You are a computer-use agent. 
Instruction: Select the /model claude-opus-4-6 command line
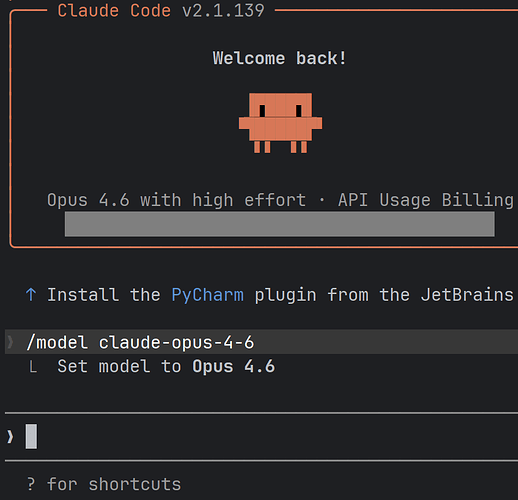[140, 342]
